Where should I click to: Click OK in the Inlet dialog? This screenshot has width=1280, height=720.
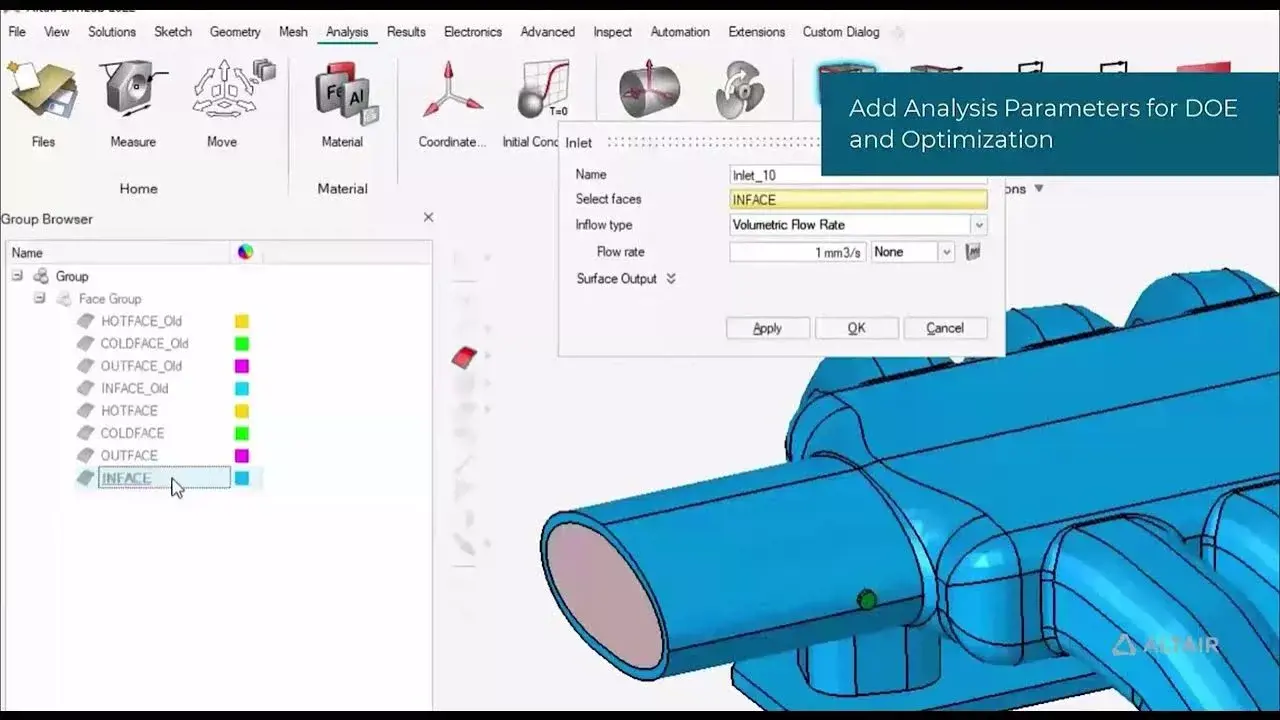coord(857,328)
